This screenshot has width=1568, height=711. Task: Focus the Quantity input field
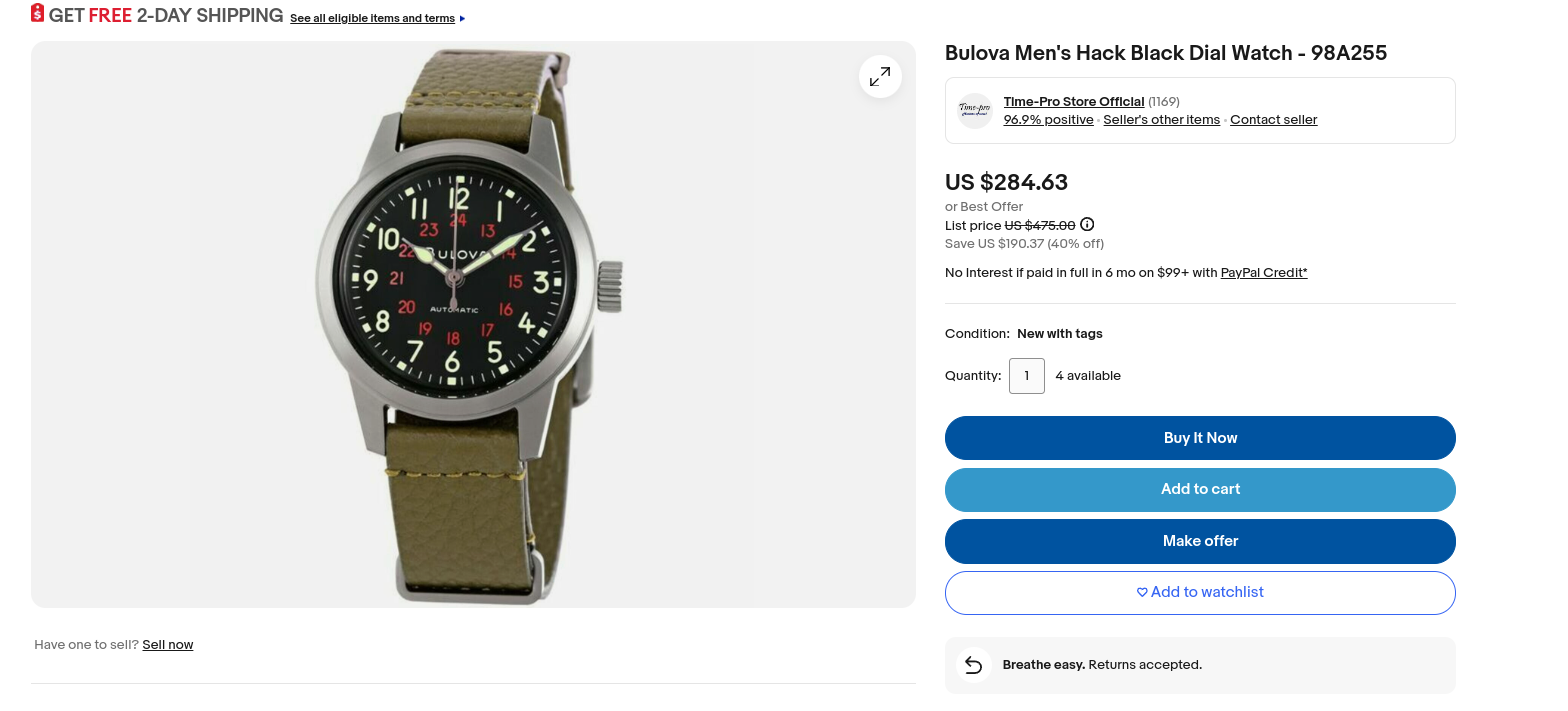pos(1026,376)
